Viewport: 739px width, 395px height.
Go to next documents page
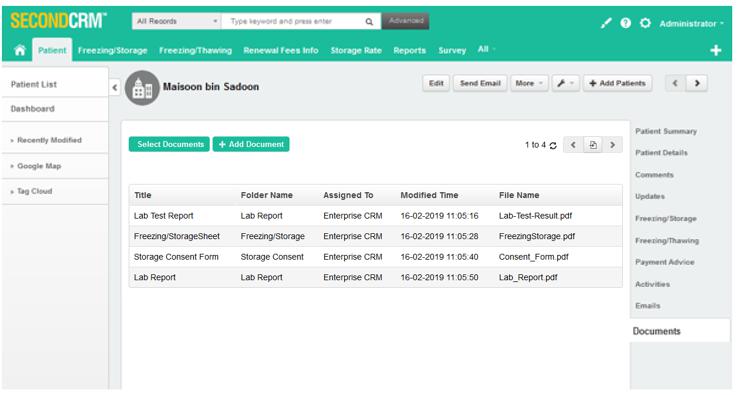coord(612,145)
